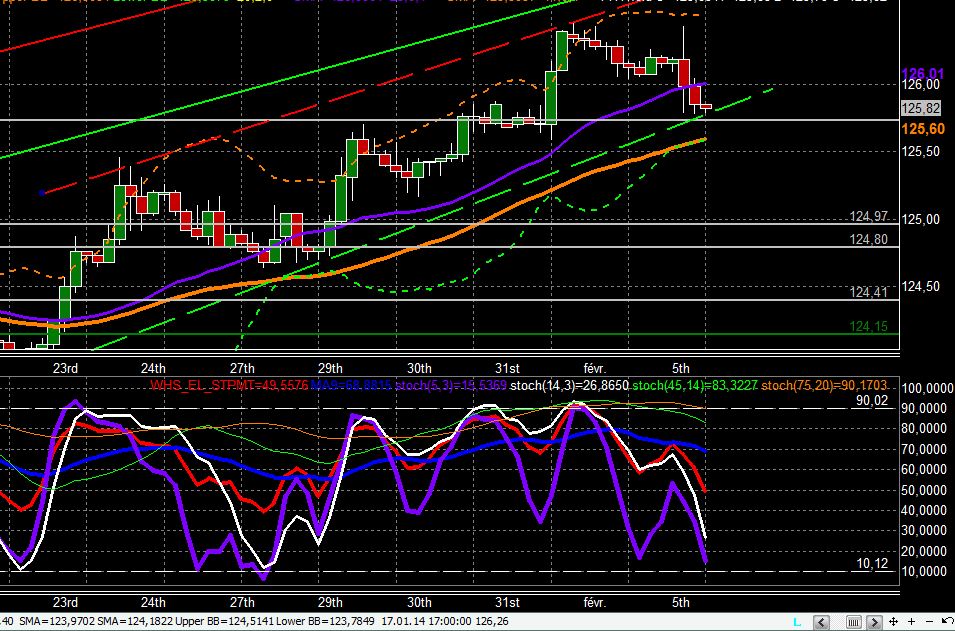Click 31st on the stochastic panel date axis
The height and width of the screenshot is (631, 955).
coord(507,602)
